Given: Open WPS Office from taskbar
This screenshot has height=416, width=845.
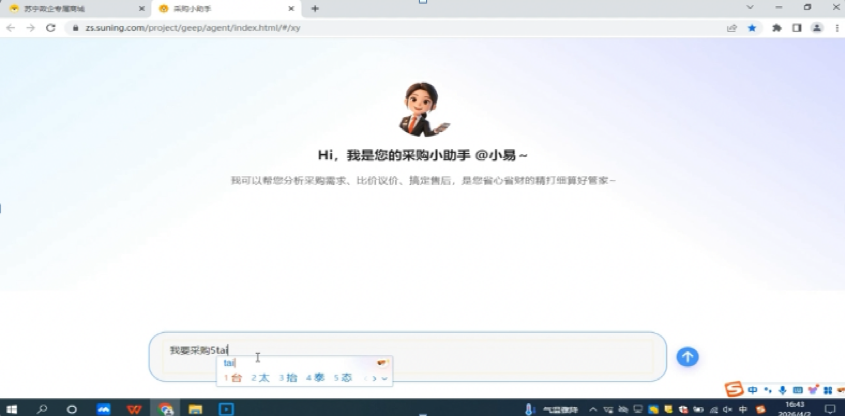Looking at the screenshot, I should point(134,409).
